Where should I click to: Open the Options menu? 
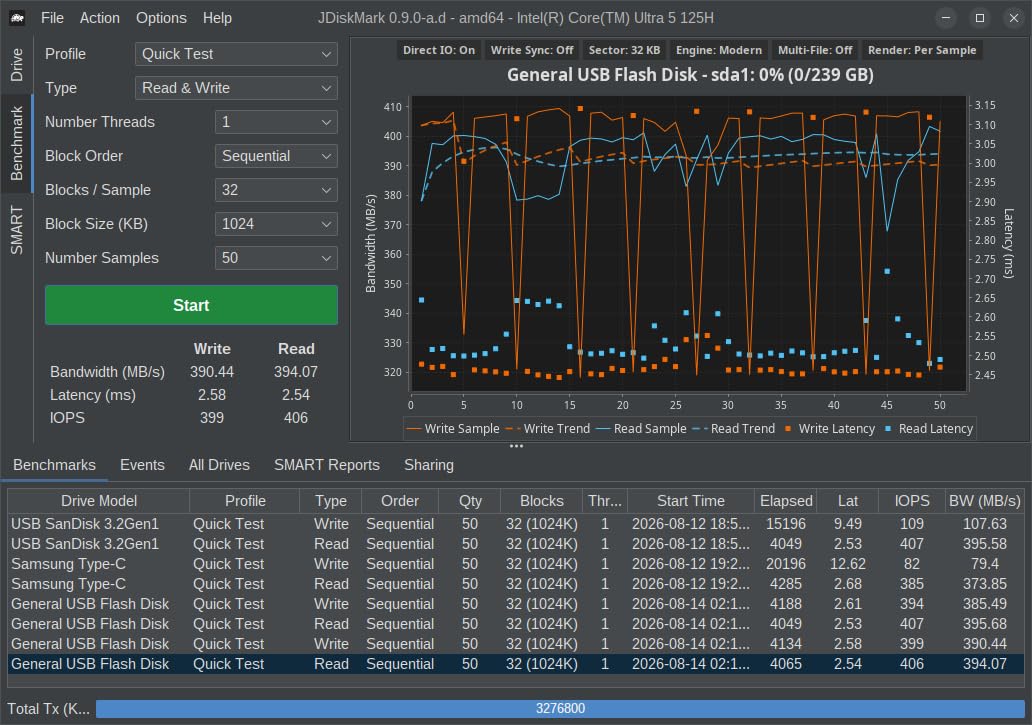pyautogui.click(x=161, y=18)
